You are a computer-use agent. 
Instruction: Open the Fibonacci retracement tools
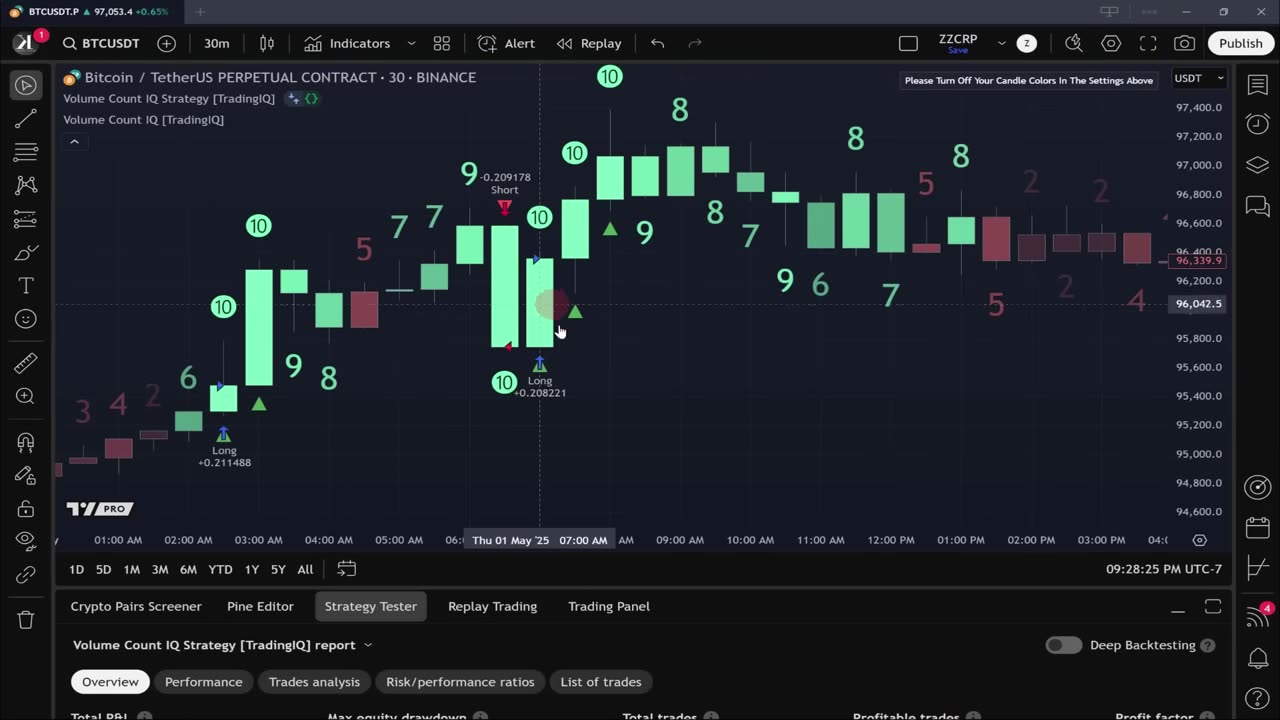[x=26, y=152]
